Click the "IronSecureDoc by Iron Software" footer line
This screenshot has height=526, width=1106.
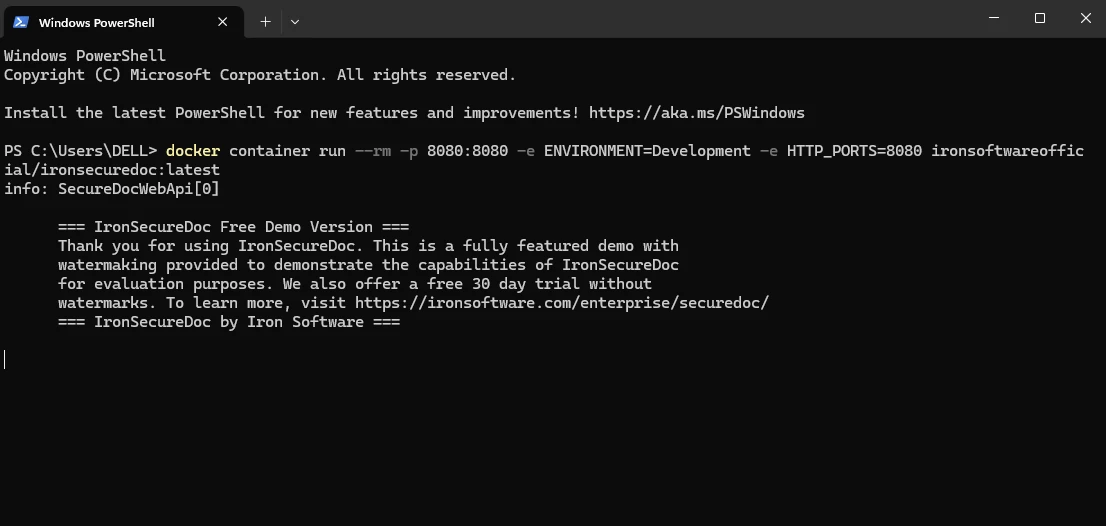point(229,322)
